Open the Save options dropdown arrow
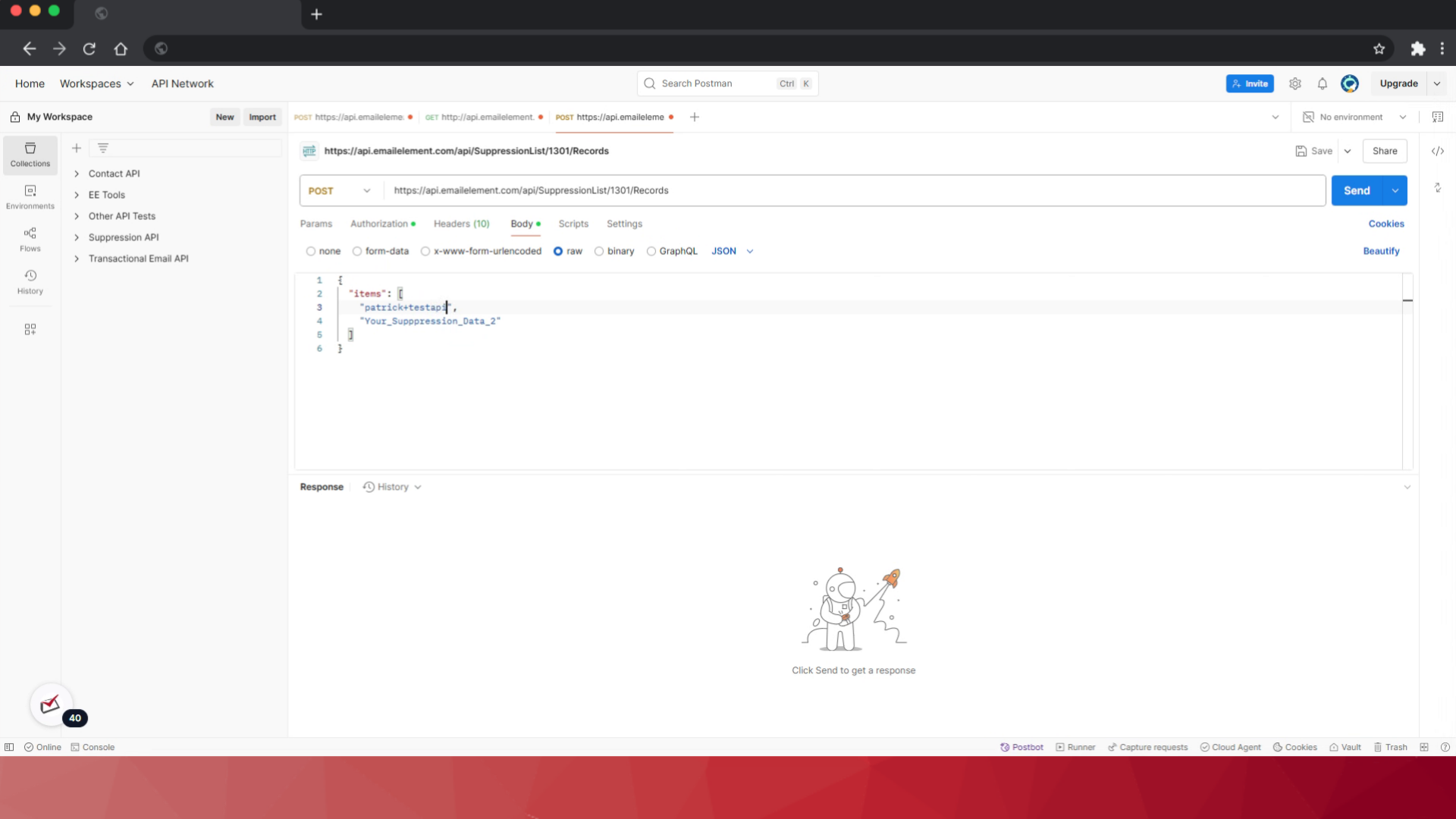 tap(1348, 151)
